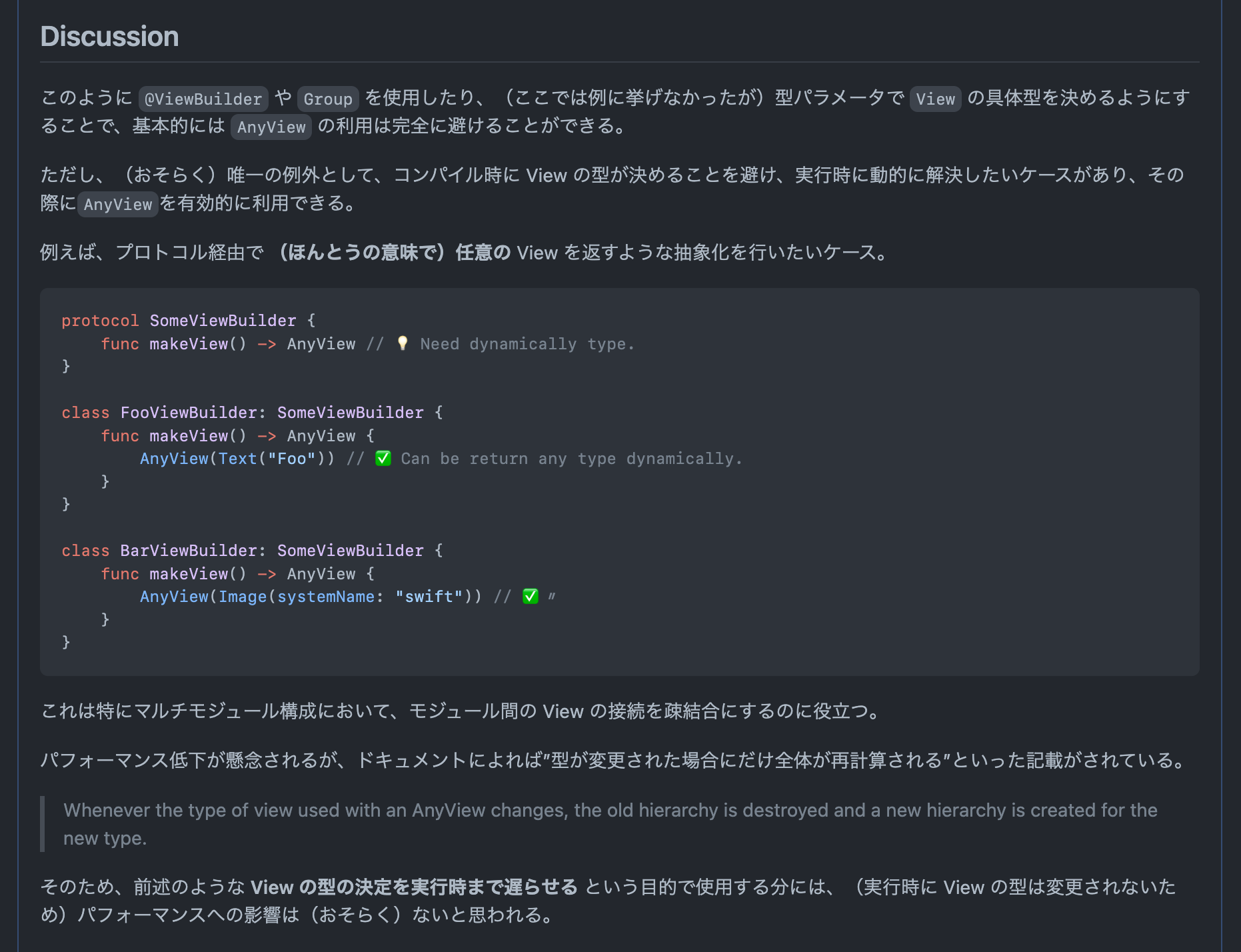Screen dimensions: 1241x952
Task: Click the "swift" string literal in code
Action: 429,597
